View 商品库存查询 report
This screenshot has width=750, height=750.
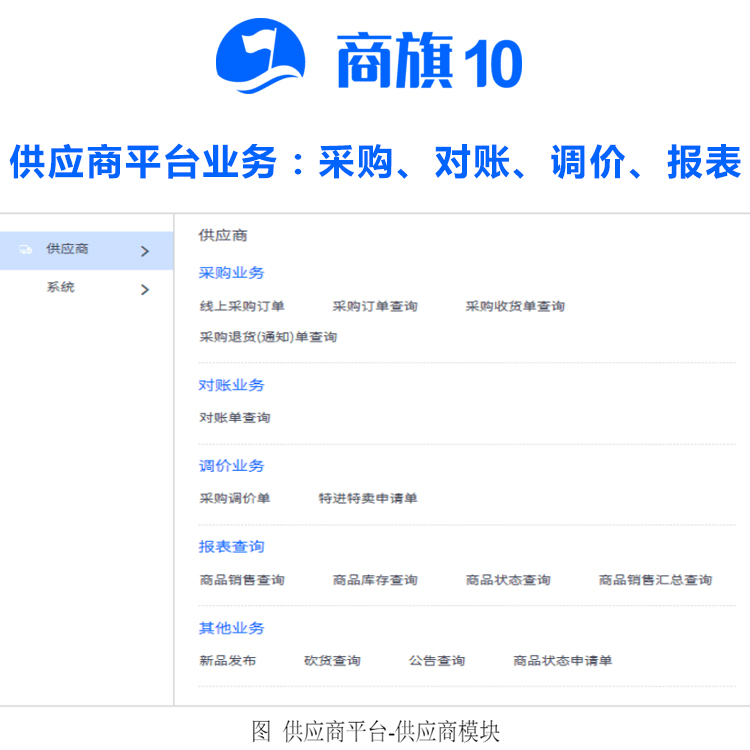(375, 580)
